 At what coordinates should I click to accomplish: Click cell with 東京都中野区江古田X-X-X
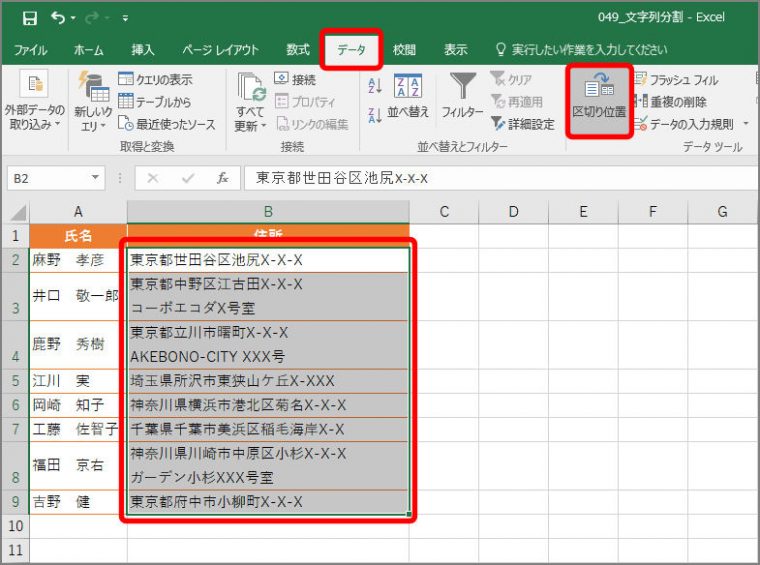coord(268,297)
